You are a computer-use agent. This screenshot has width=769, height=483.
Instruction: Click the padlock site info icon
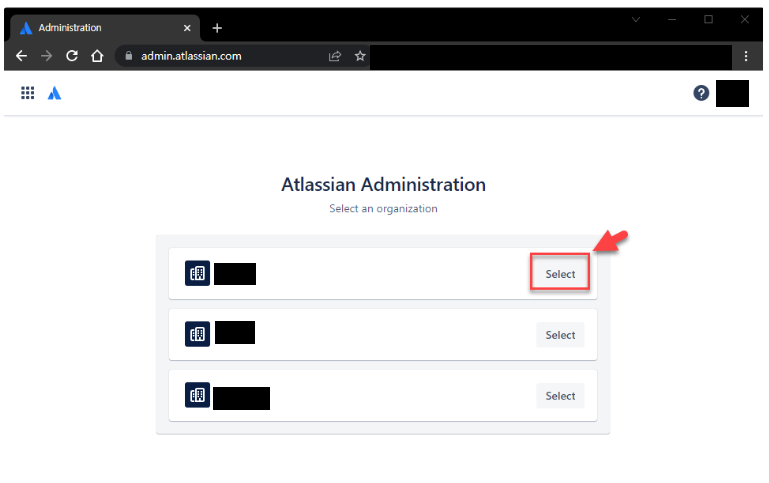pyautogui.click(x=128, y=56)
